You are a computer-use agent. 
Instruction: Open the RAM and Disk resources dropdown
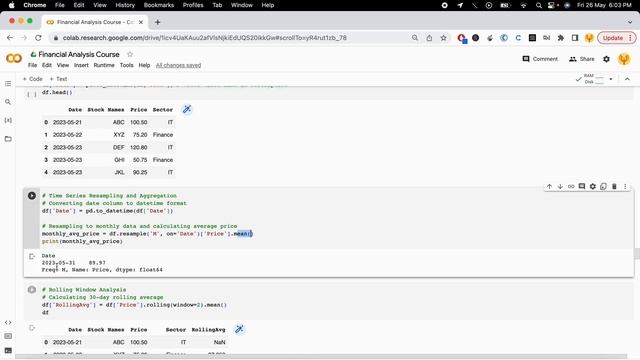611,79
